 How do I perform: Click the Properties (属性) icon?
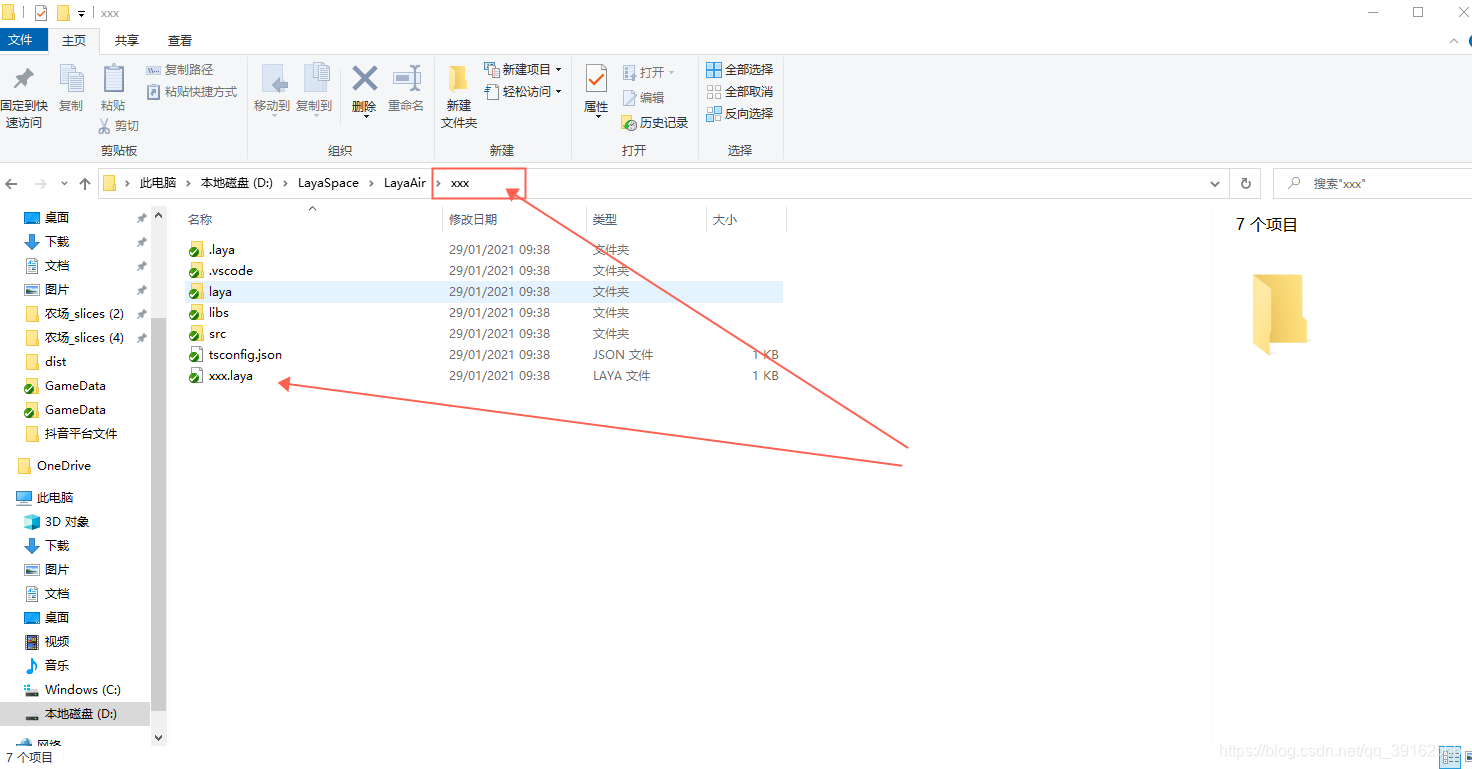(x=596, y=79)
